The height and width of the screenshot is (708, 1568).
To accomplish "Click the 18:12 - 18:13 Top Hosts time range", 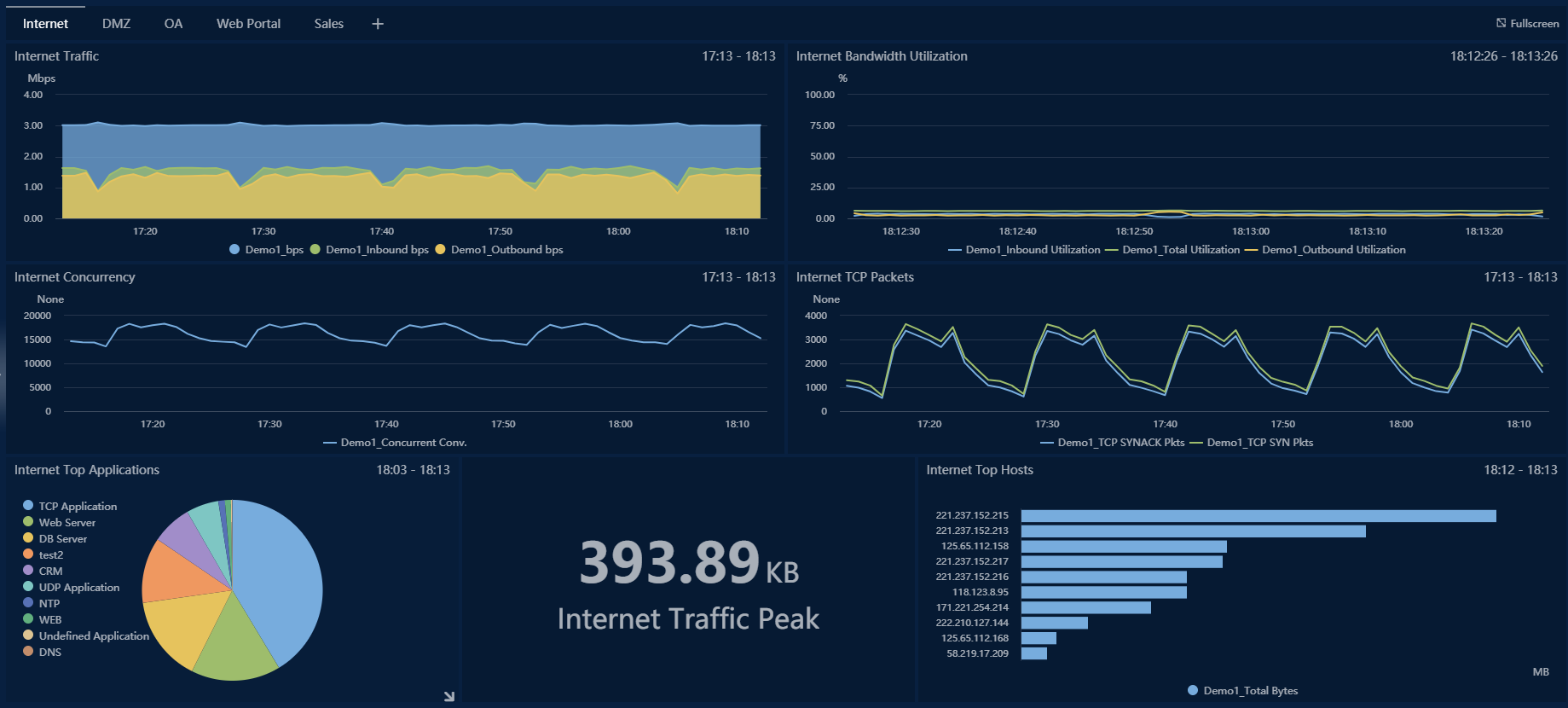I will pyautogui.click(x=1520, y=470).
